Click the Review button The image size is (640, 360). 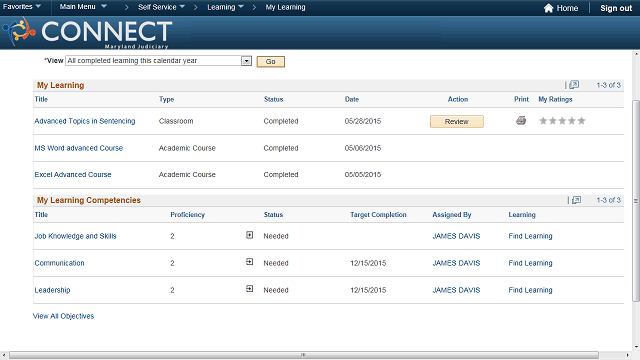457,122
